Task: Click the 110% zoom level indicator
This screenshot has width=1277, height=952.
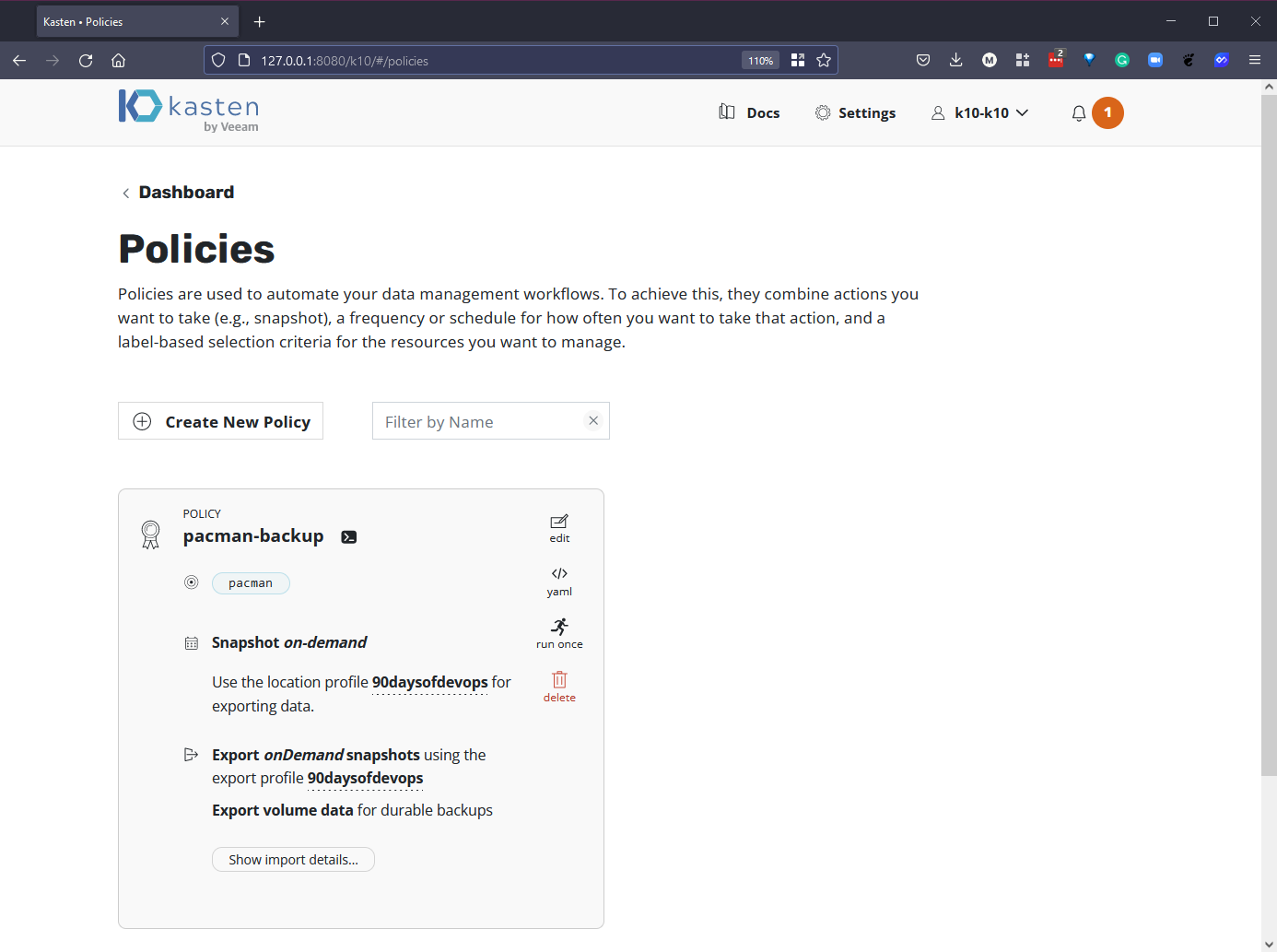Action: [x=760, y=61]
